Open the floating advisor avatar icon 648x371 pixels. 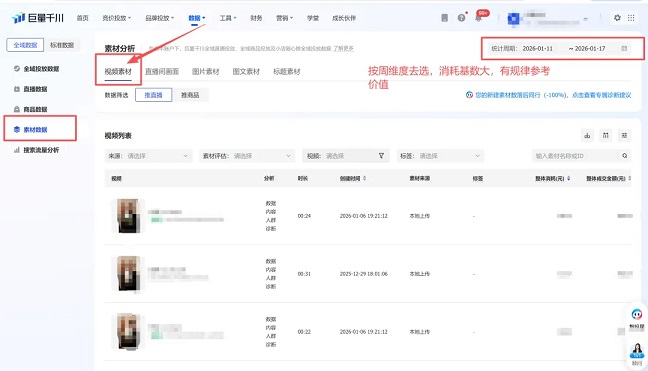(637, 351)
